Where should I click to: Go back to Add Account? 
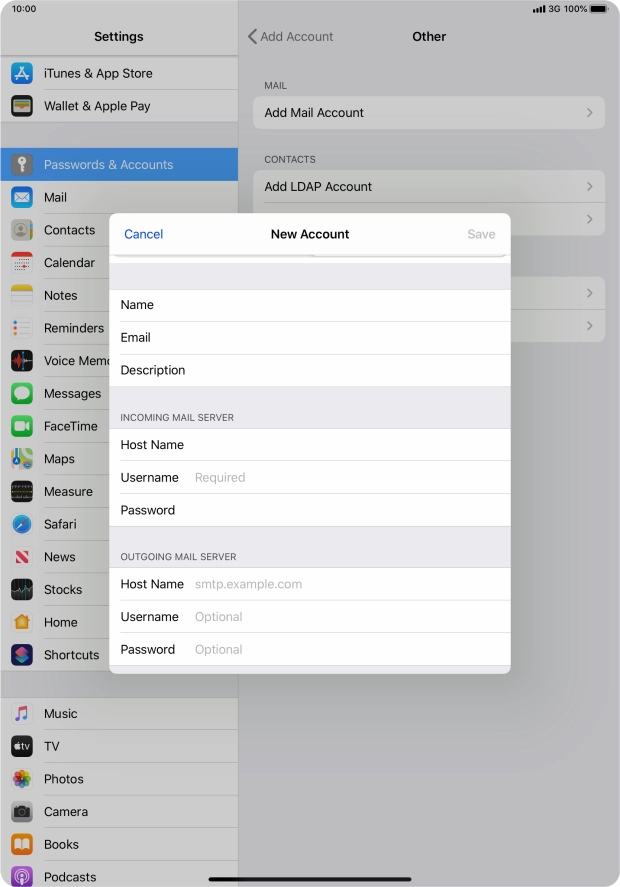coord(291,36)
